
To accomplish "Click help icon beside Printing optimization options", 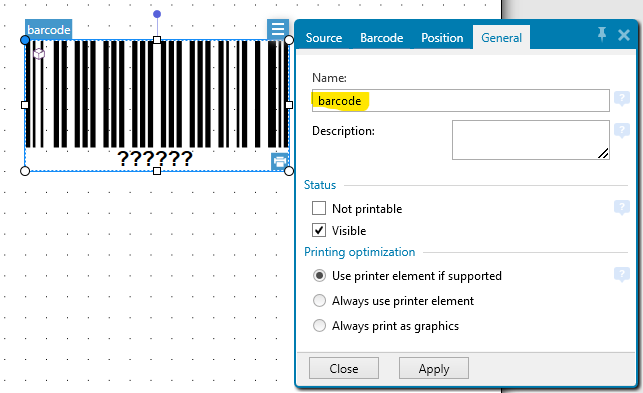I will tap(622, 274).
